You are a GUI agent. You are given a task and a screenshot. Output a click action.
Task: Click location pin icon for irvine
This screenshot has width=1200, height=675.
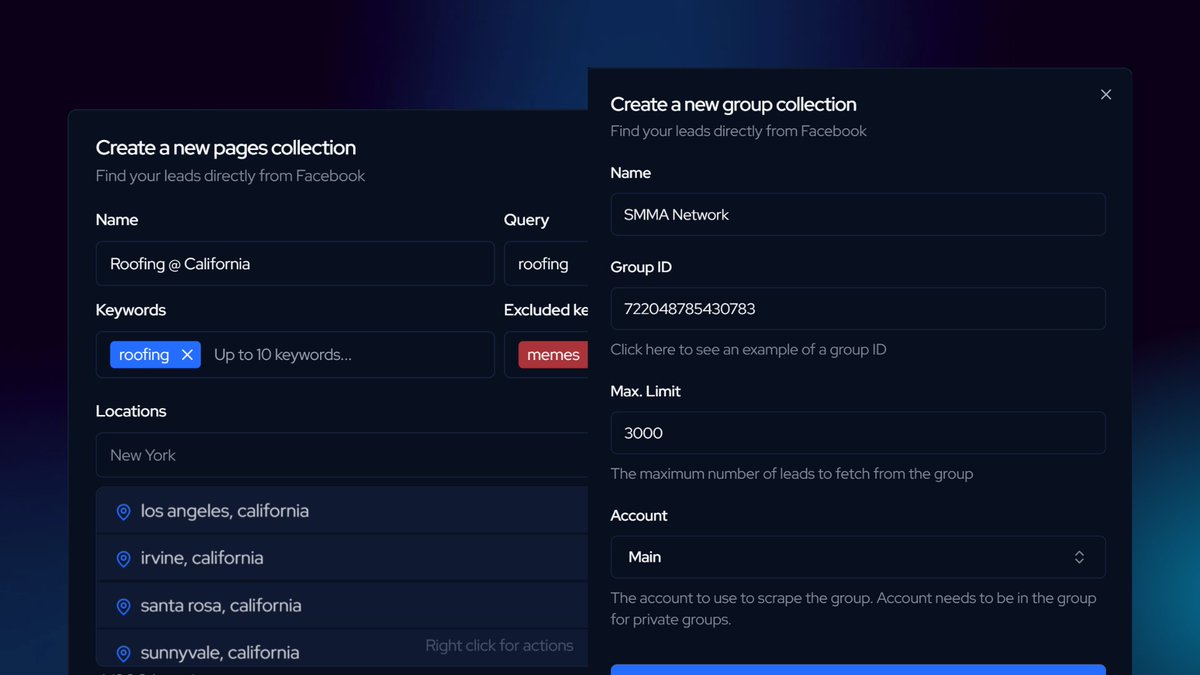click(x=124, y=559)
